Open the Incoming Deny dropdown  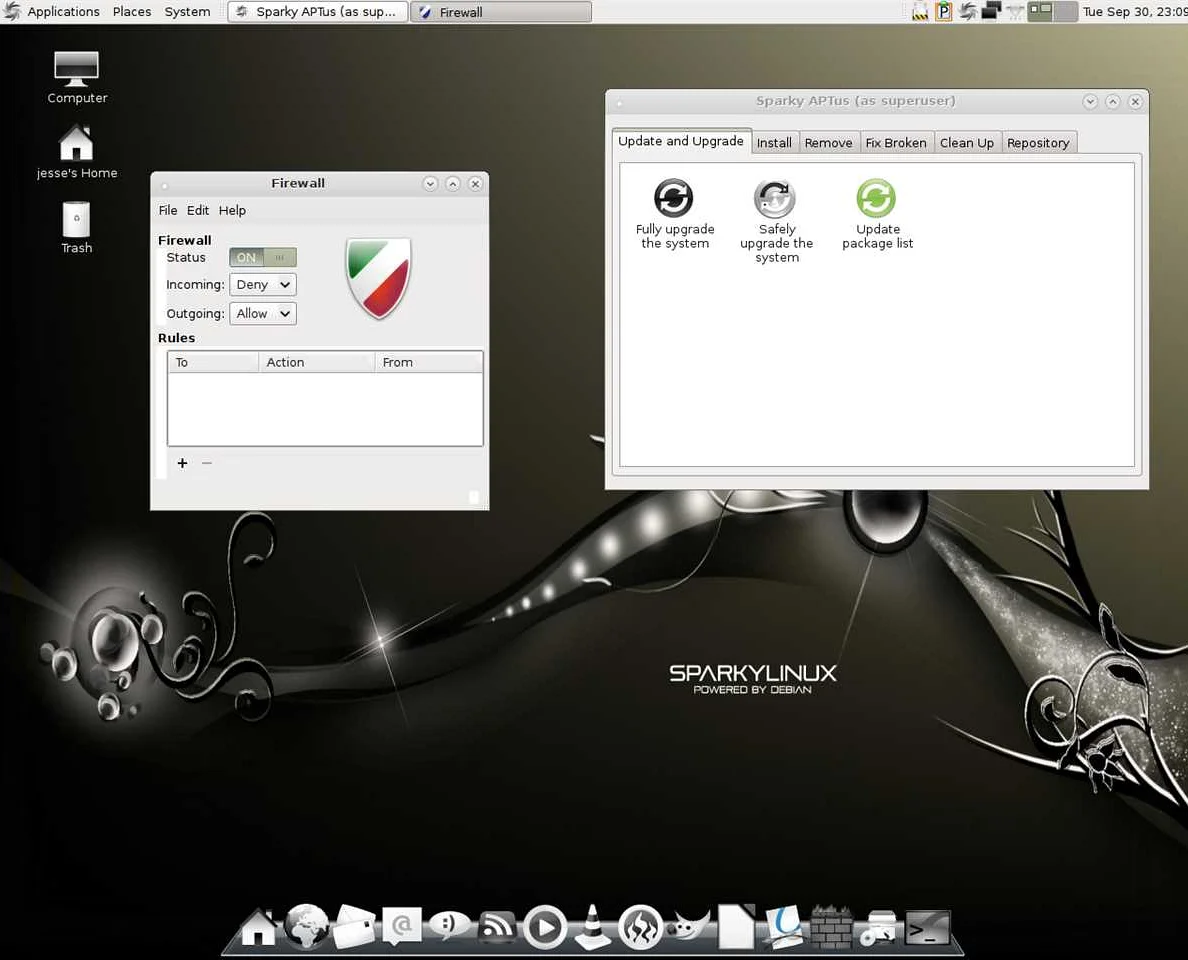[263, 285]
